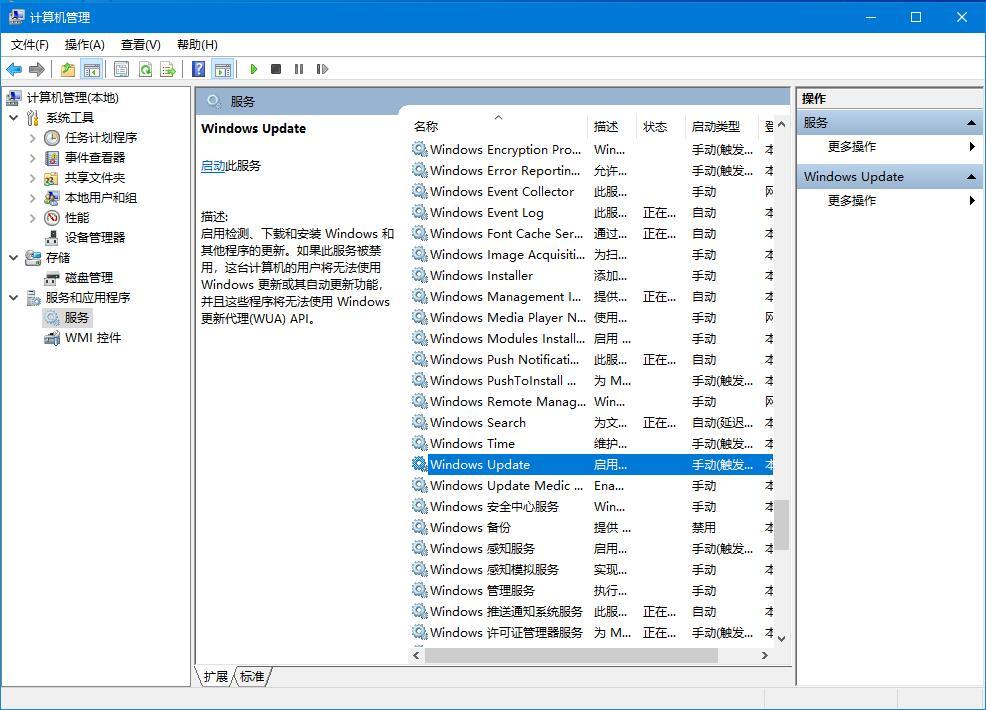Select WMI 控件 in the tree
The image size is (986, 710).
(93, 338)
